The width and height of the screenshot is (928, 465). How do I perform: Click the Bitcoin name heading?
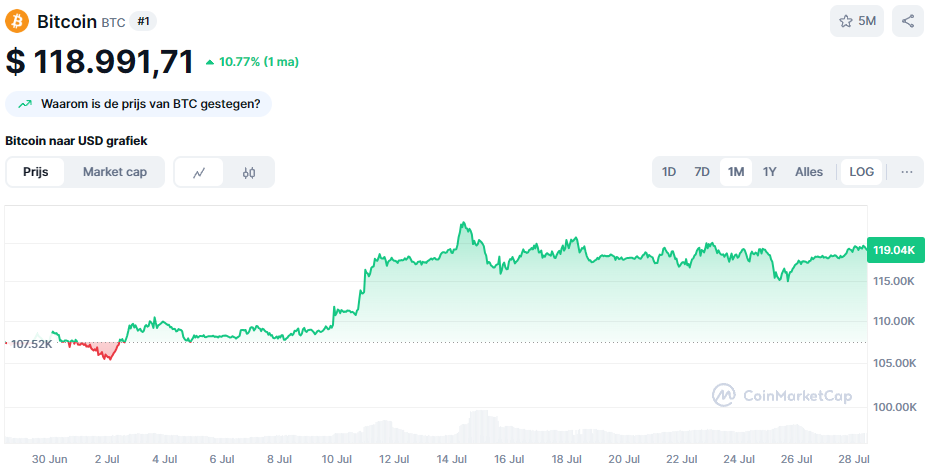(x=67, y=21)
